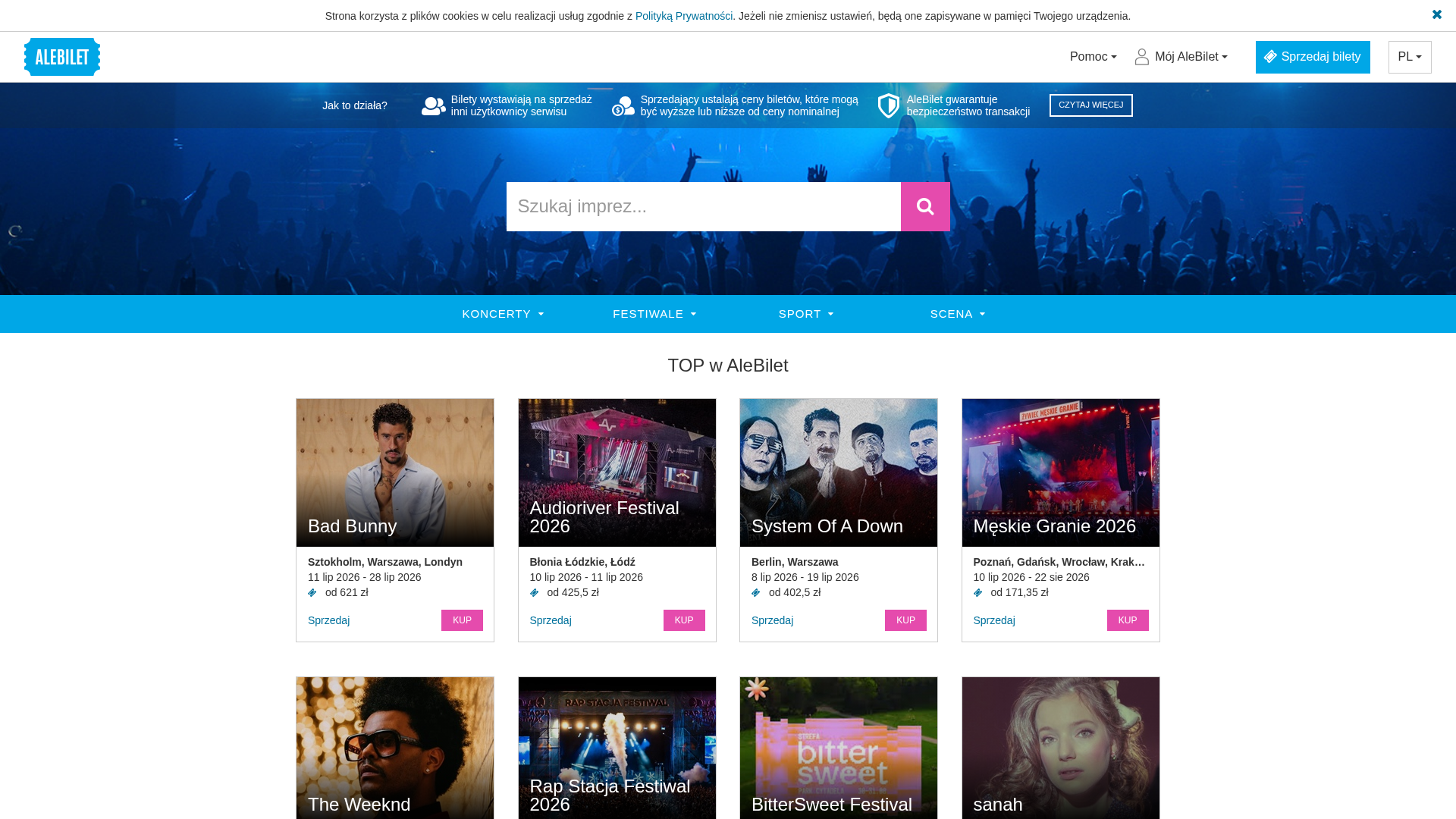The width and height of the screenshot is (1456, 819).
Task: Click the TOP w AleBilet heading
Action: tap(728, 366)
